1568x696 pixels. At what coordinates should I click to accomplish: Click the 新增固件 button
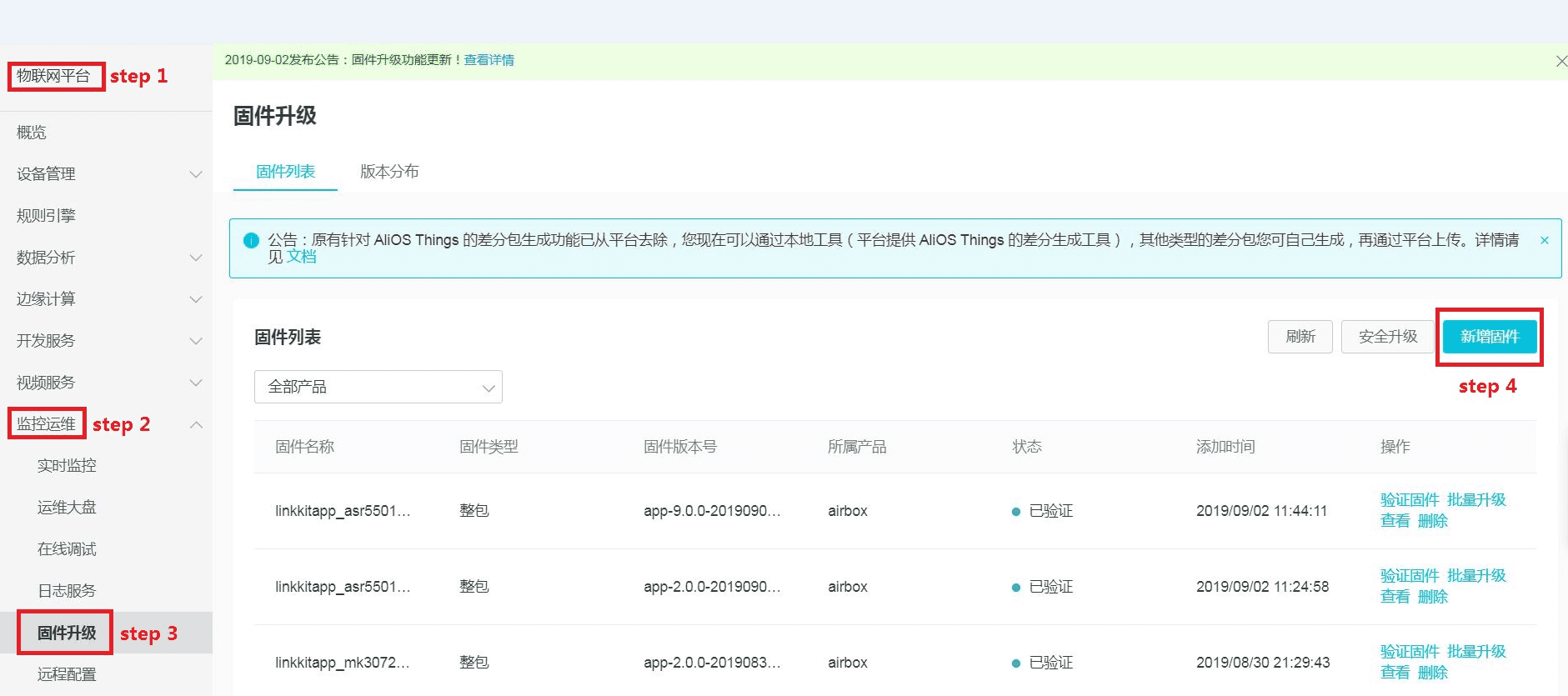tap(1489, 337)
